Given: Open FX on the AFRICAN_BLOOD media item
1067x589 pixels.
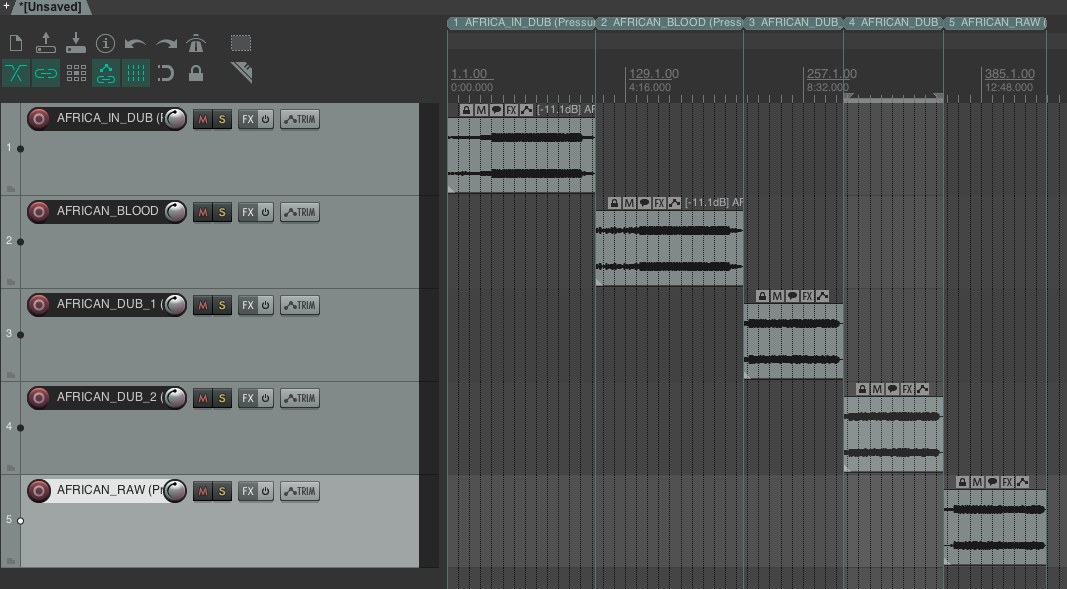Looking at the screenshot, I should [x=658, y=203].
